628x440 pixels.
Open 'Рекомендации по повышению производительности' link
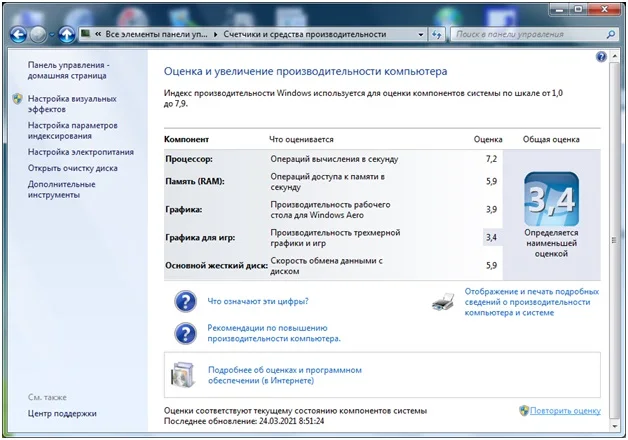[x=274, y=333]
